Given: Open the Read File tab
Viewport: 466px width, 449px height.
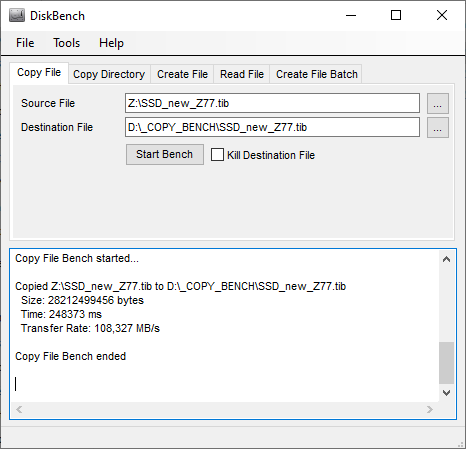Looking at the screenshot, I should (x=242, y=74).
